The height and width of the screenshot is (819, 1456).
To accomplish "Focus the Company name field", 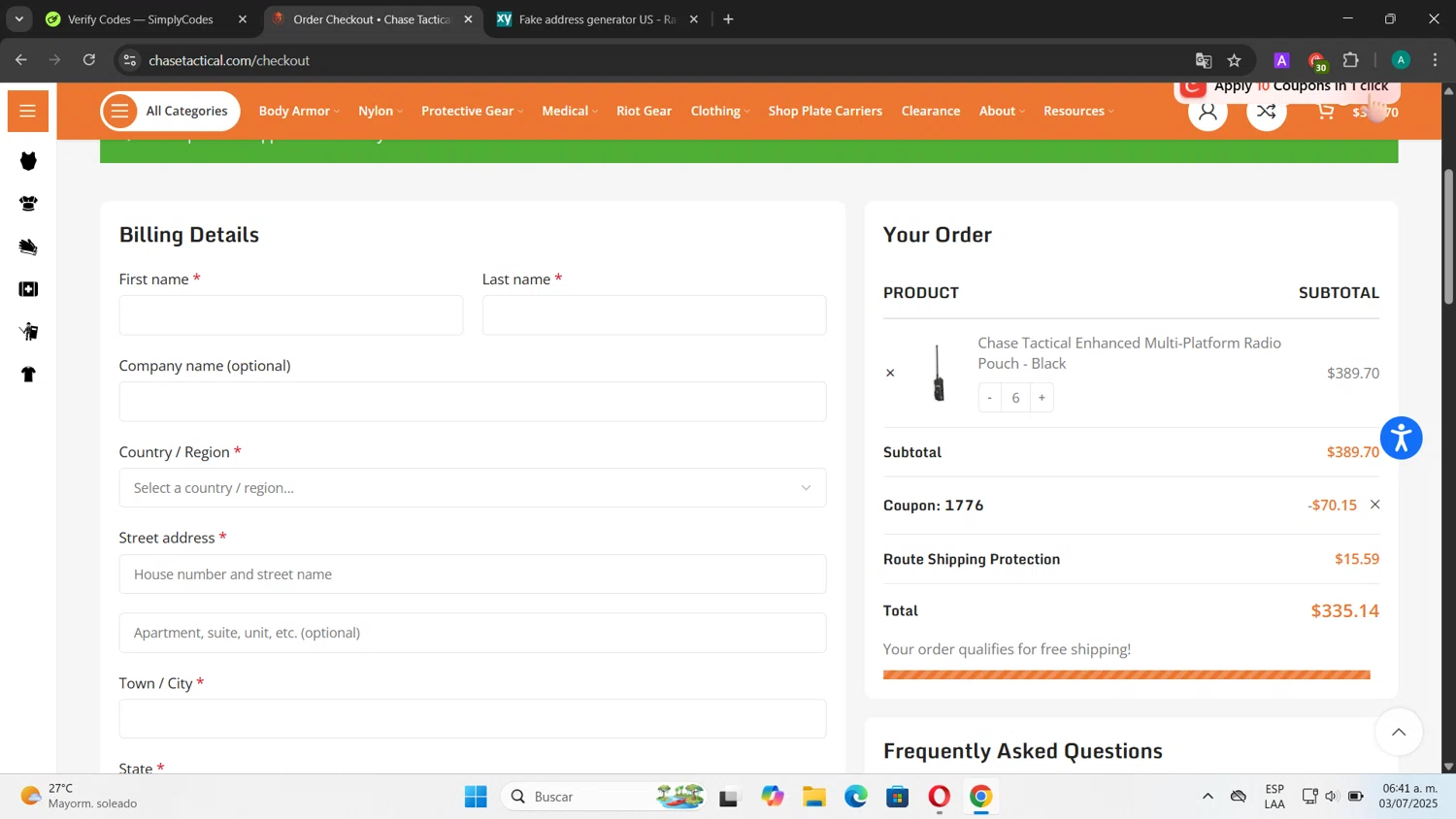I will (473, 402).
